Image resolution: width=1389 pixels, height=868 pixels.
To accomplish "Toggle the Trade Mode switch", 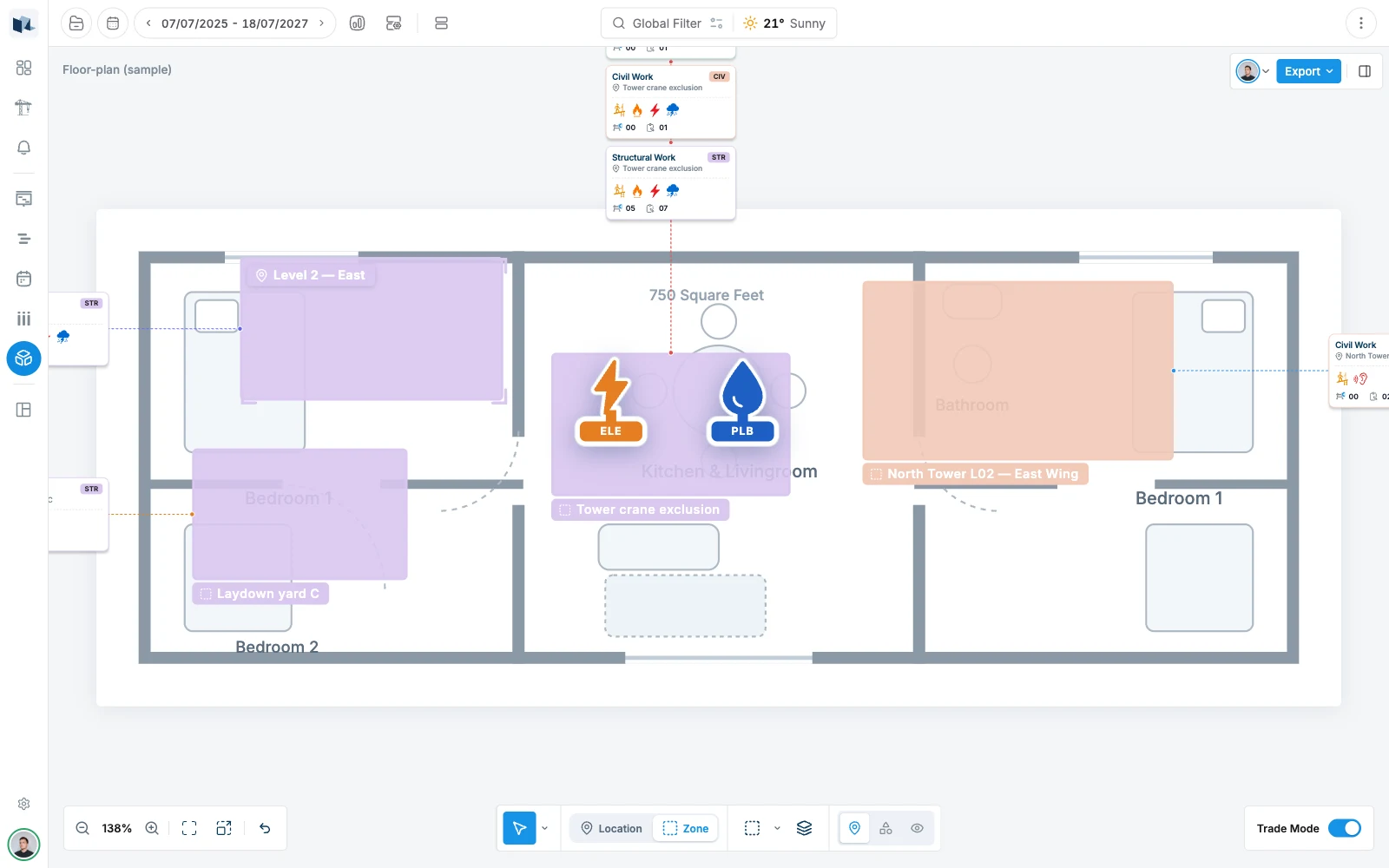I will tap(1345, 828).
